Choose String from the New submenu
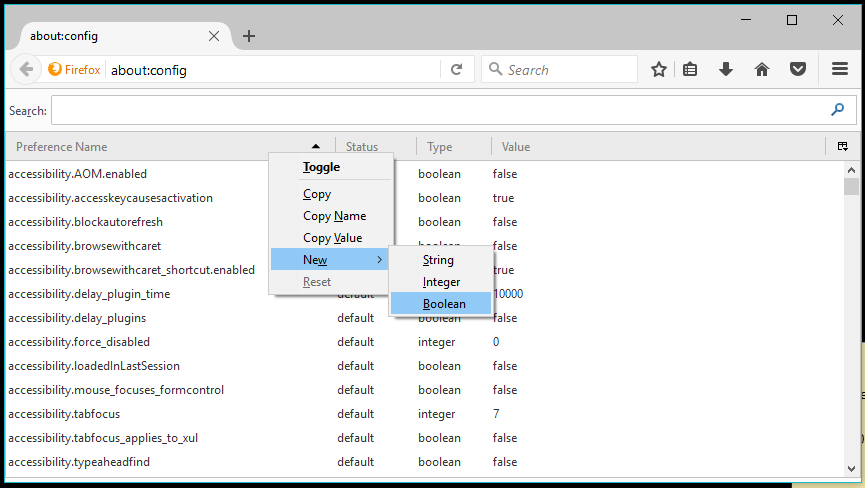The width and height of the screenshot is (865, 488). [x=438, y=260]
